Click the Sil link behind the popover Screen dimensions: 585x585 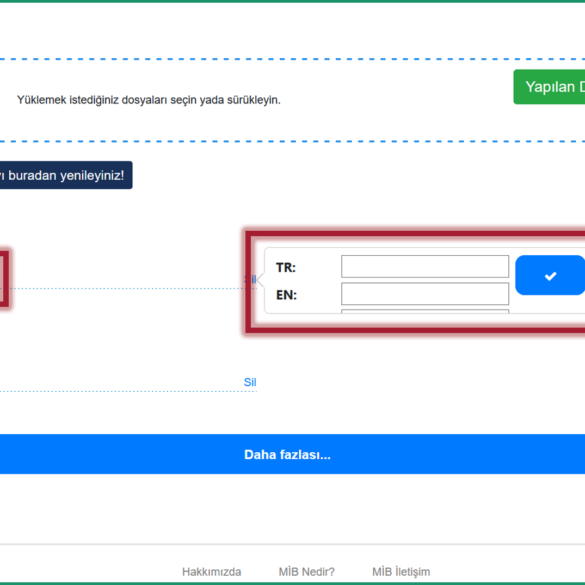[x=250, y=279]
